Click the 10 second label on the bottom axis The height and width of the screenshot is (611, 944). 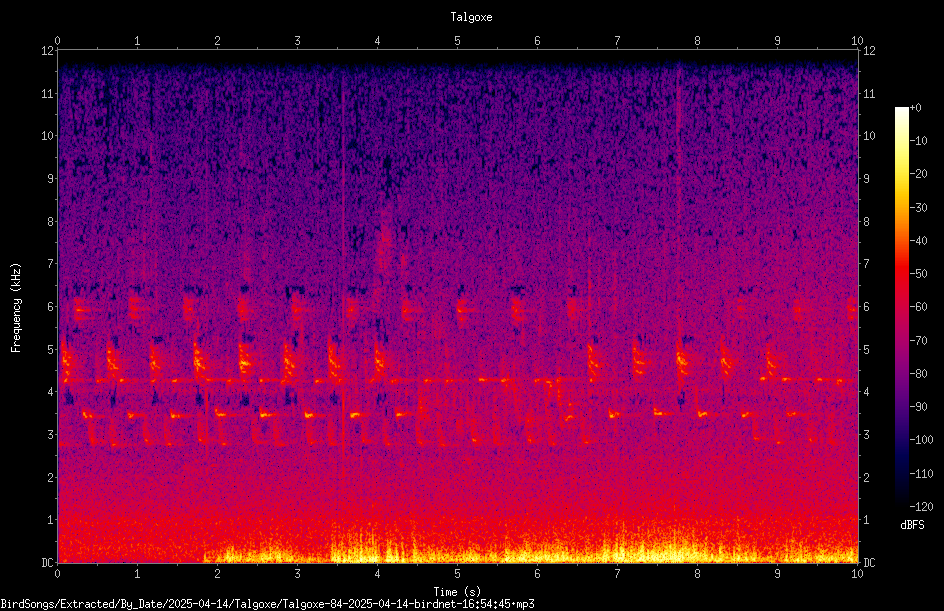point(857,574)
